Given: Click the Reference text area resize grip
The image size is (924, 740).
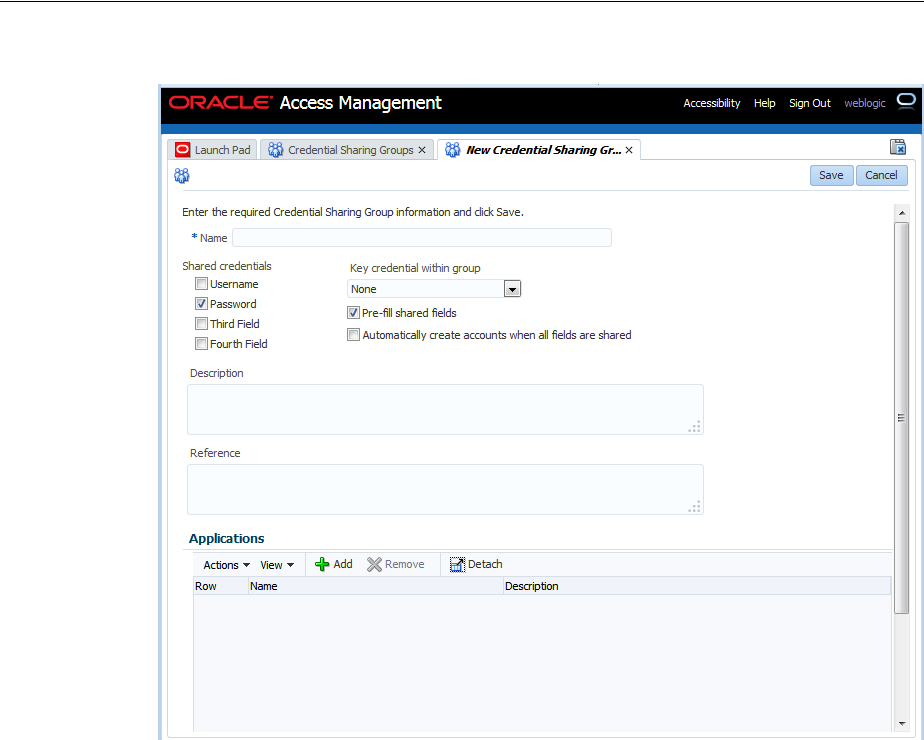Looking at the screenshot, I should 695,507.
